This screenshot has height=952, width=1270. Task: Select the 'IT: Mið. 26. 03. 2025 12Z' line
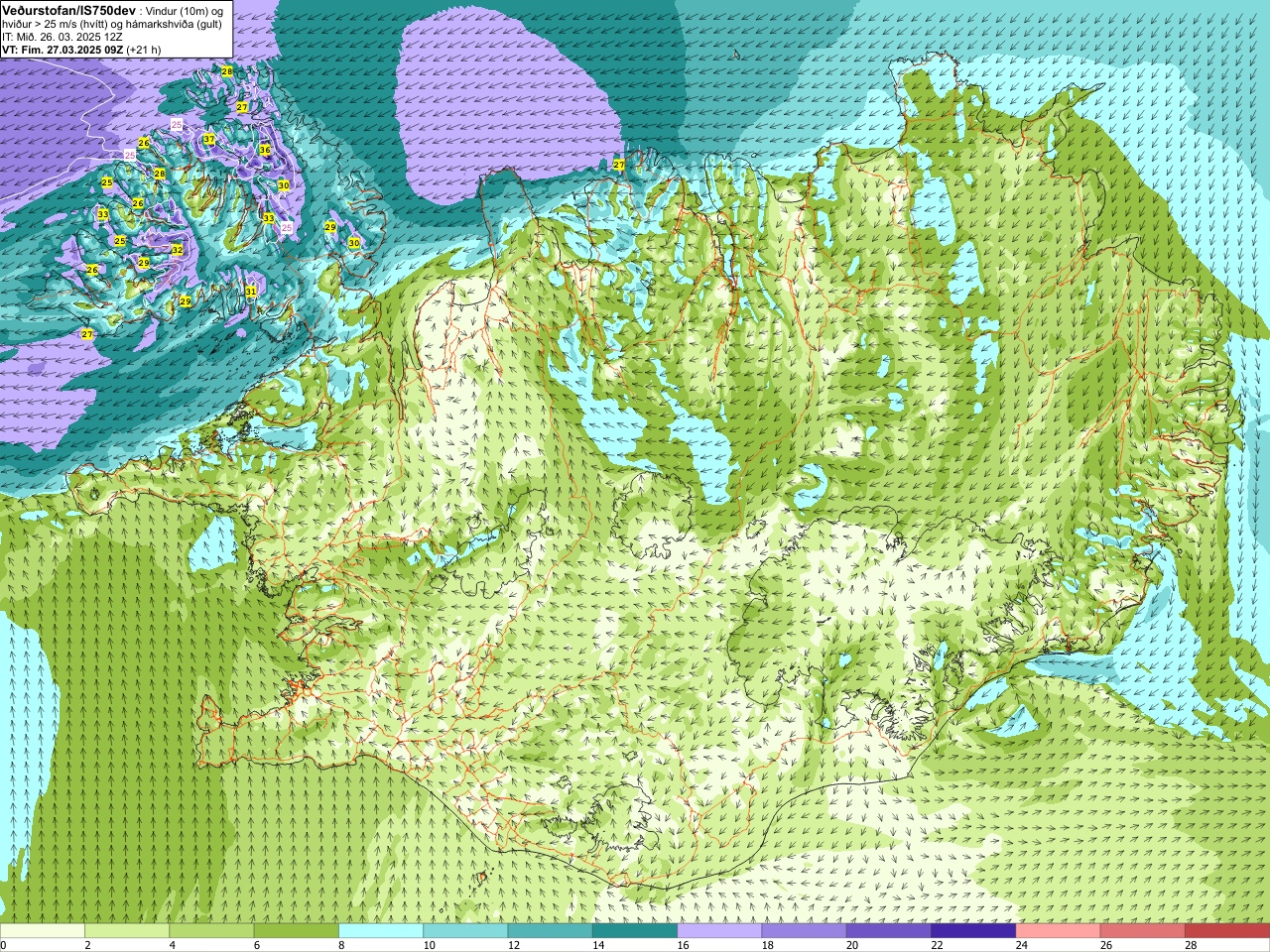point(62,37)
